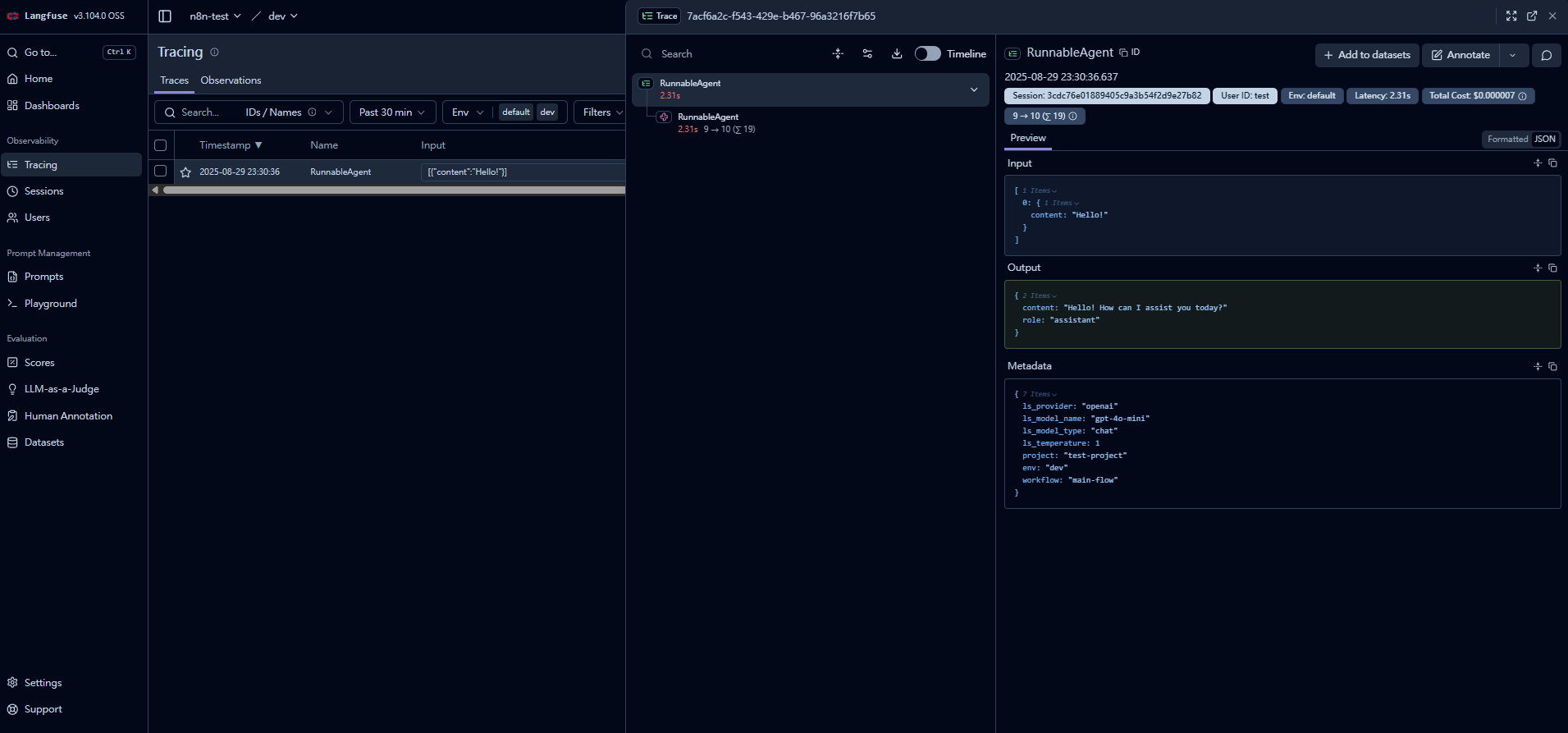Image resolution: width=1568 pixels, height=733 pixels.
Task: Check the RunnableAgent row checkbox
Action: 161,172
